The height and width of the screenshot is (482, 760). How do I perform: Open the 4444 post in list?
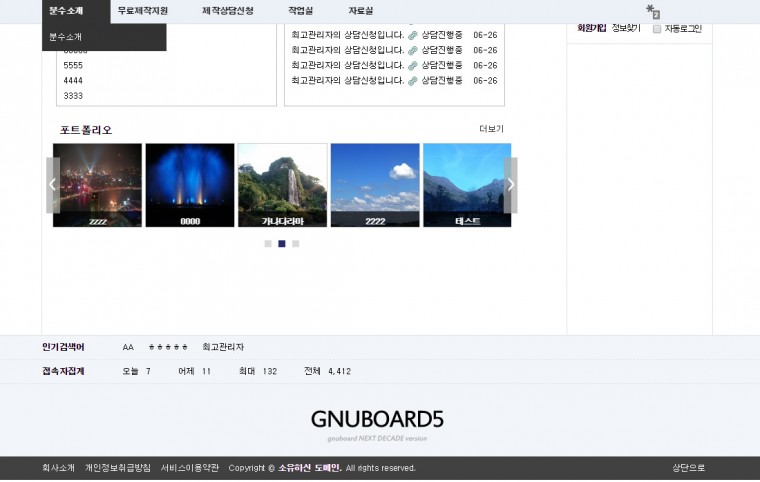point(73,80)
